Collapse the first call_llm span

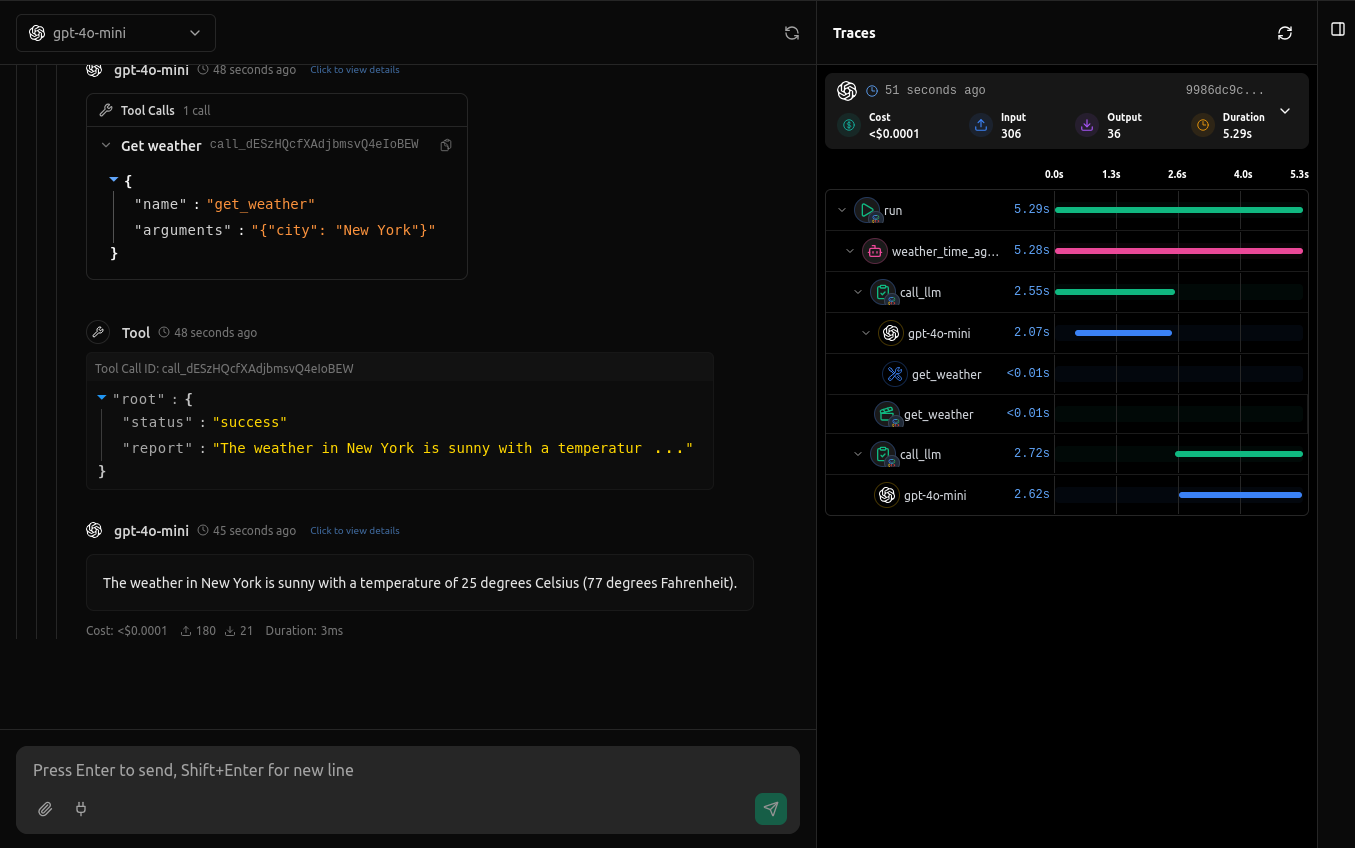pos(856,292)
